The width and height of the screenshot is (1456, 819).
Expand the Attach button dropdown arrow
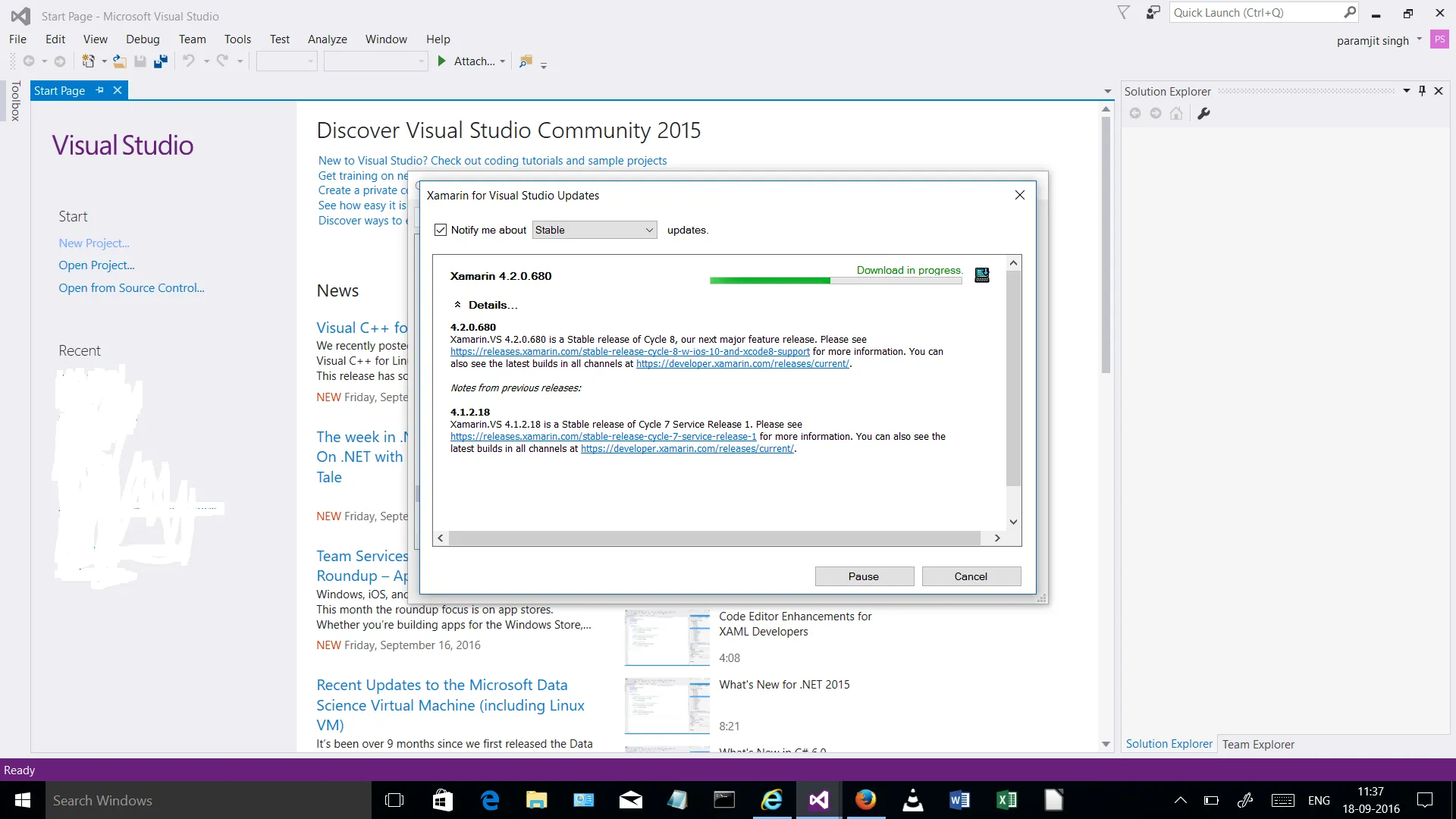click(x=503, y=61)
